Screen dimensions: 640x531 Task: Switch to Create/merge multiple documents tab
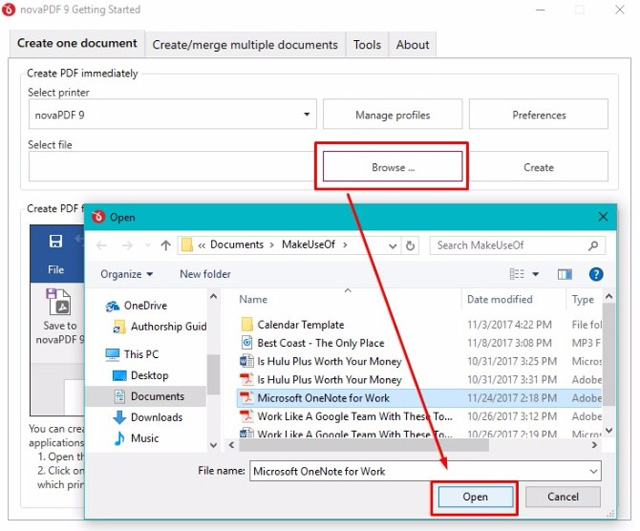point(245,44)
